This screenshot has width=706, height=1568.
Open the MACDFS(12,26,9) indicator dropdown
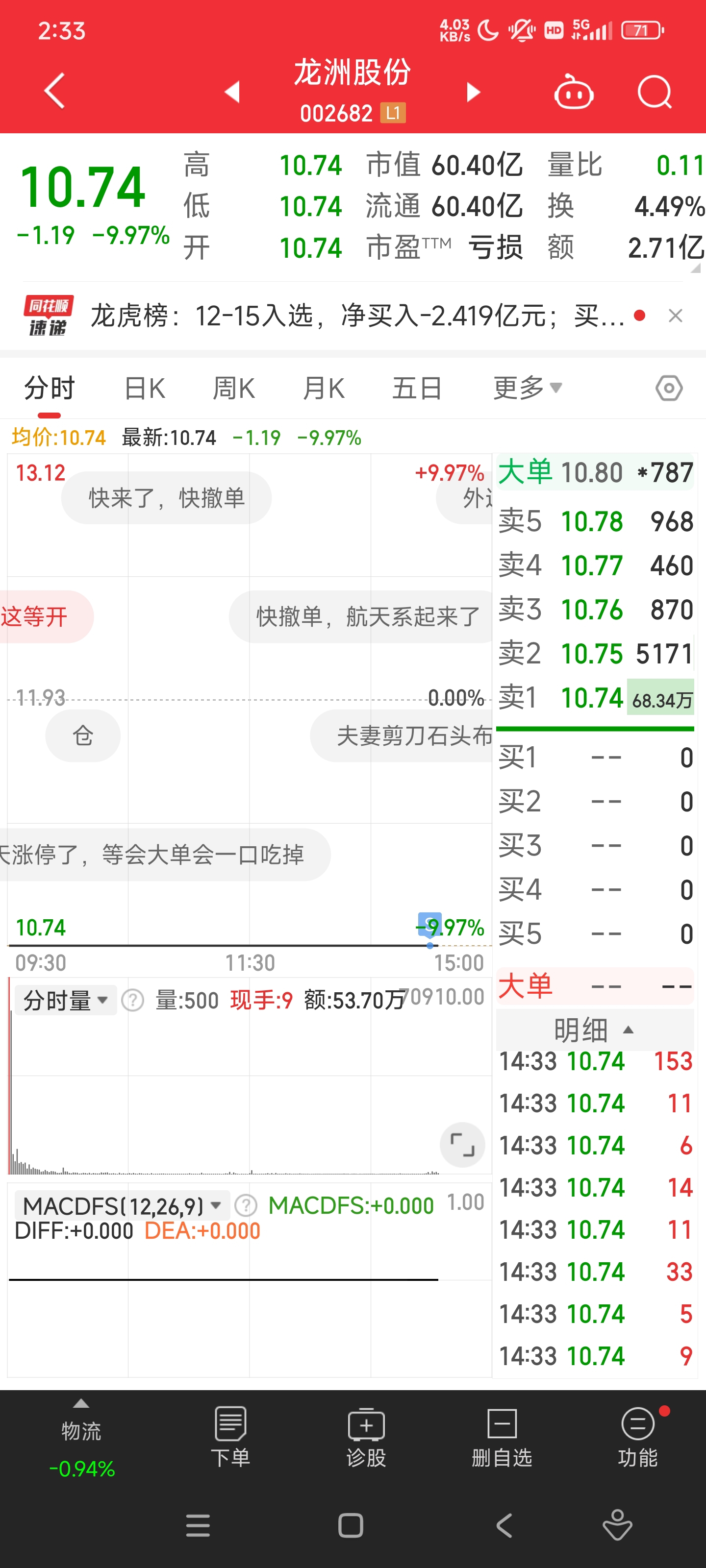pos(122,1206)
